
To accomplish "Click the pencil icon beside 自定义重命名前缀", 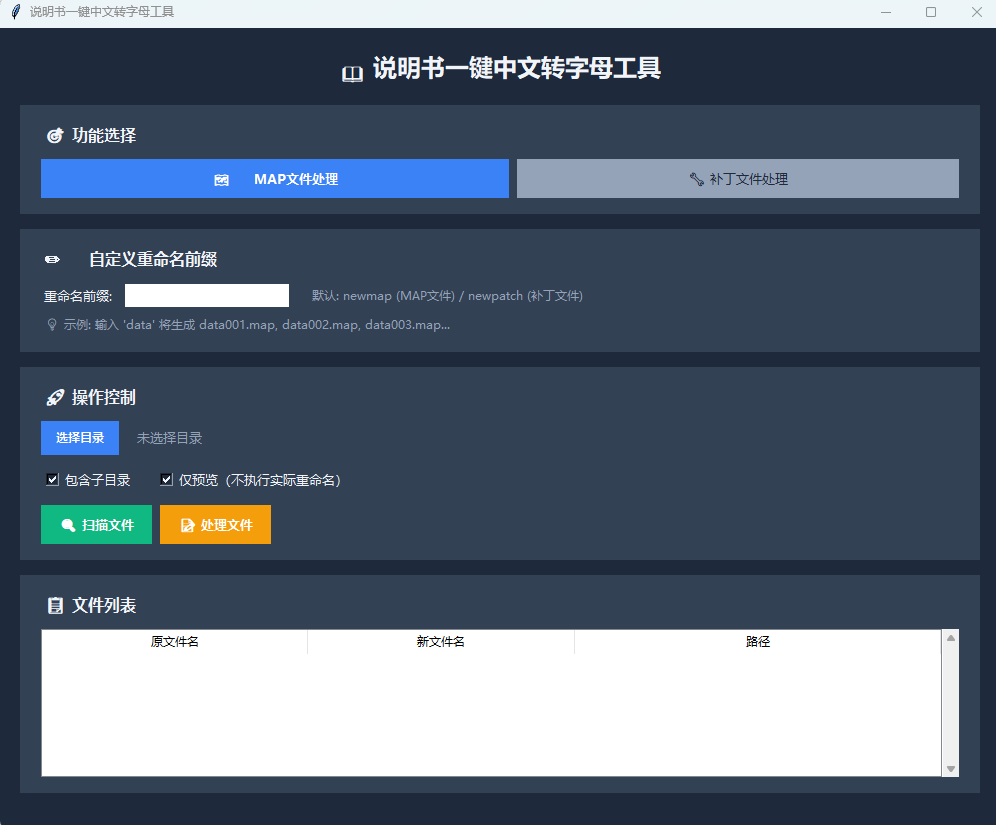I will [52, 258].
